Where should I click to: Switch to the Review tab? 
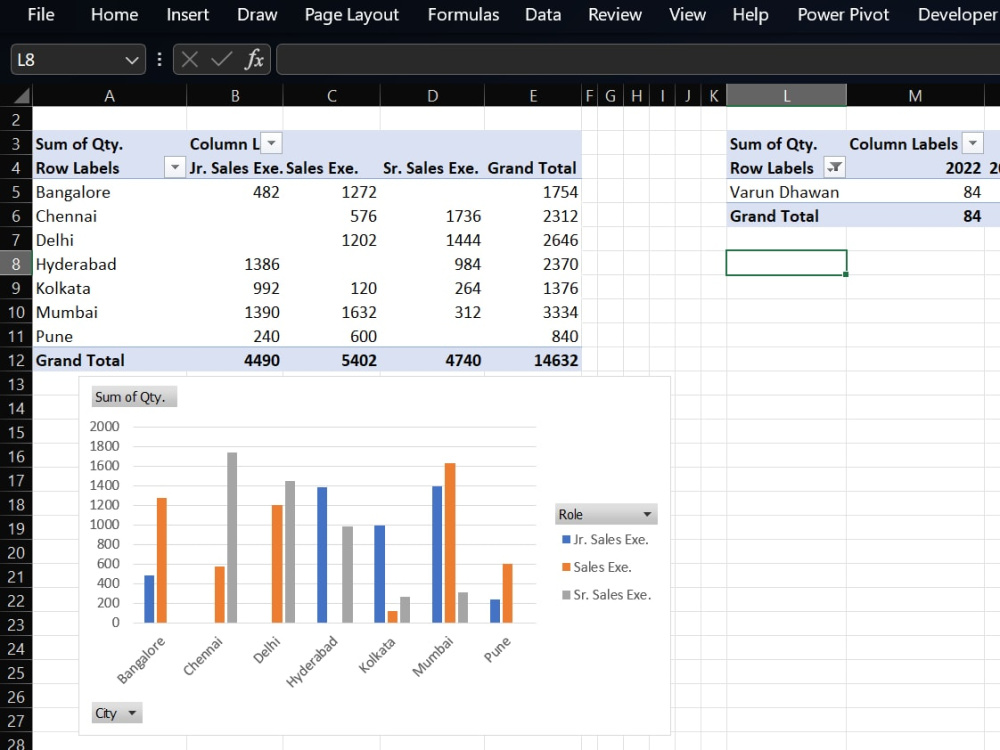[615, 15]
